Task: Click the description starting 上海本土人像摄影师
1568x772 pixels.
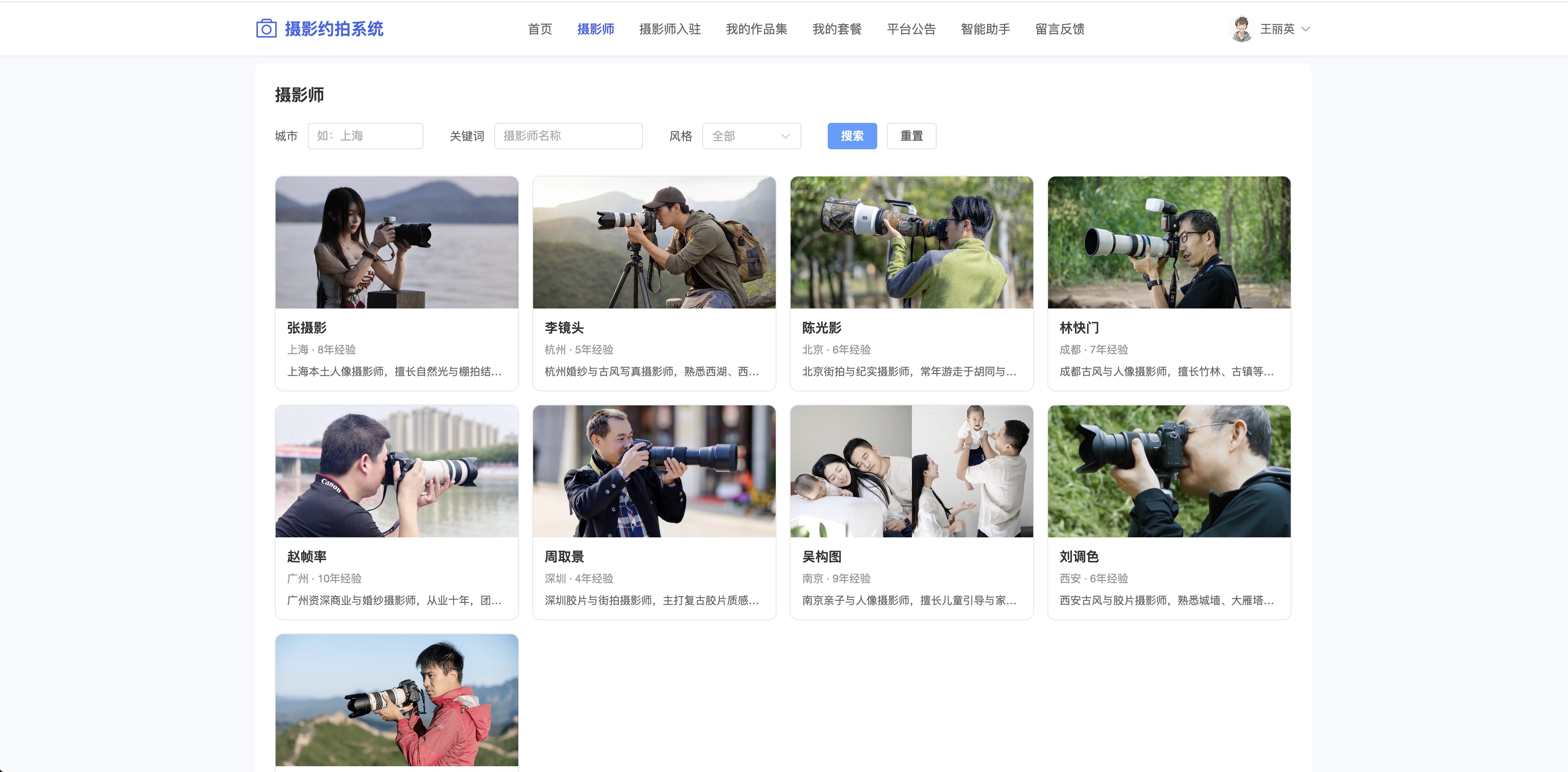Action: tap(394, 372)
